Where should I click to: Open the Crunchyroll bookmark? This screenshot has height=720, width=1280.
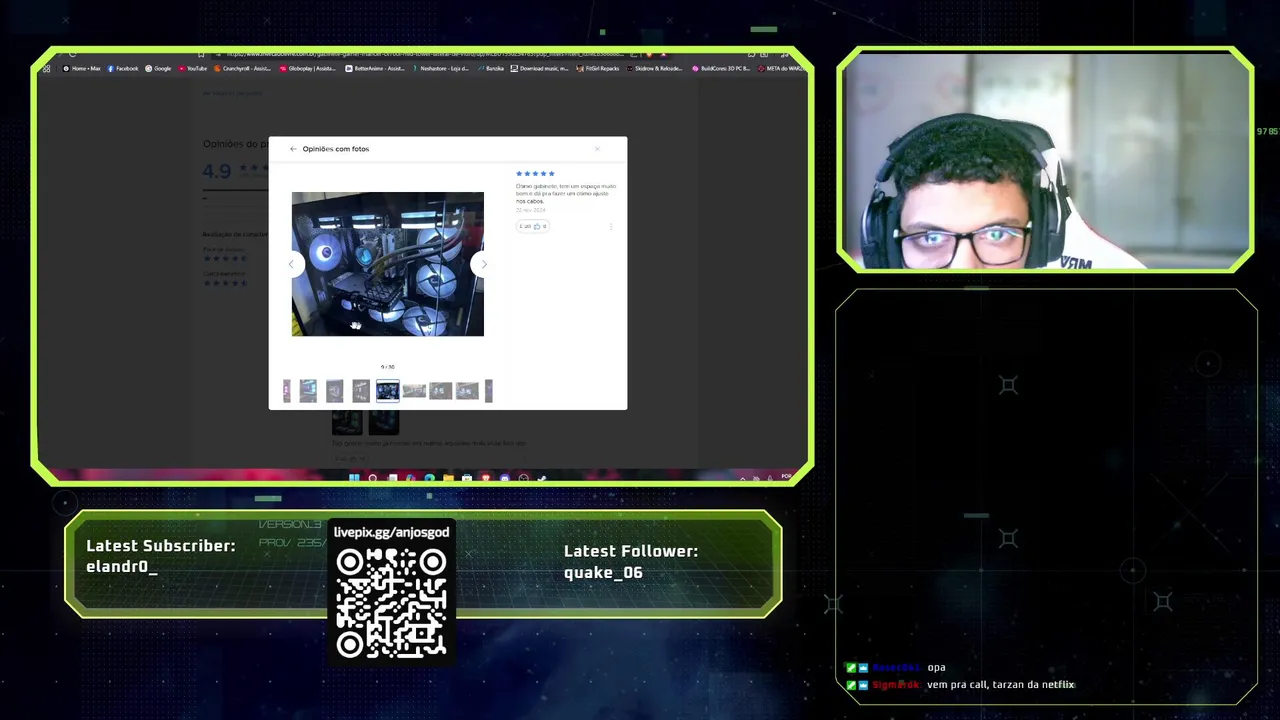point(243,69)
